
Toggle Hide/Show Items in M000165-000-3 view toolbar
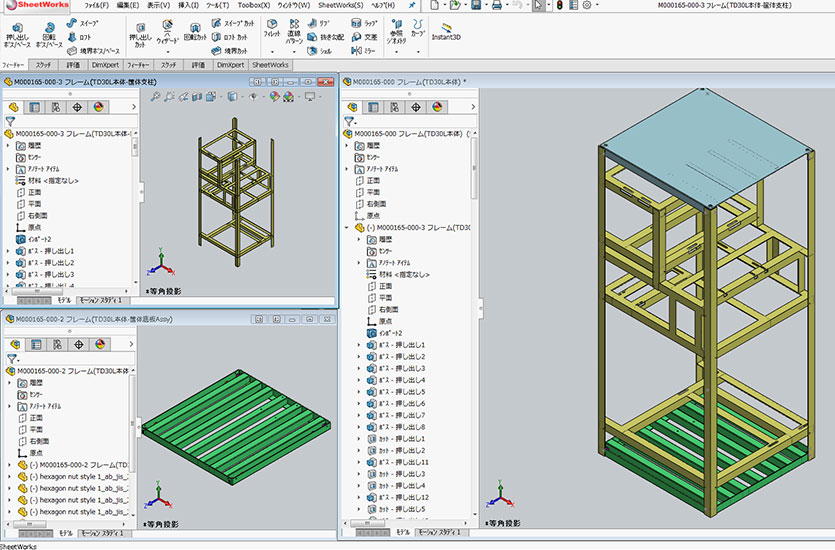tap(253, 97)
